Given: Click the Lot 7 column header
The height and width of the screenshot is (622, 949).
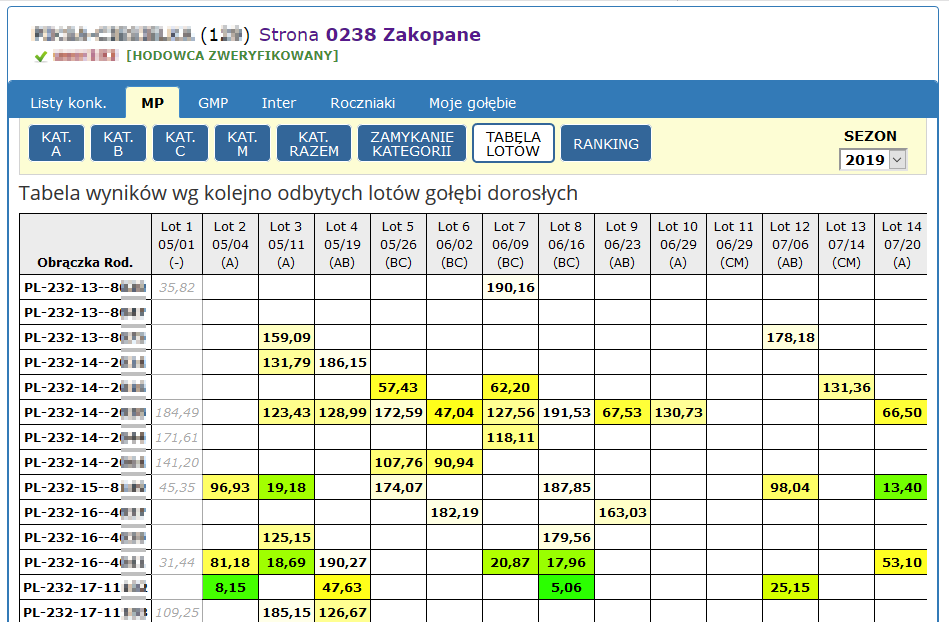Looking at the screenshot, I should (x=510, y=244).
